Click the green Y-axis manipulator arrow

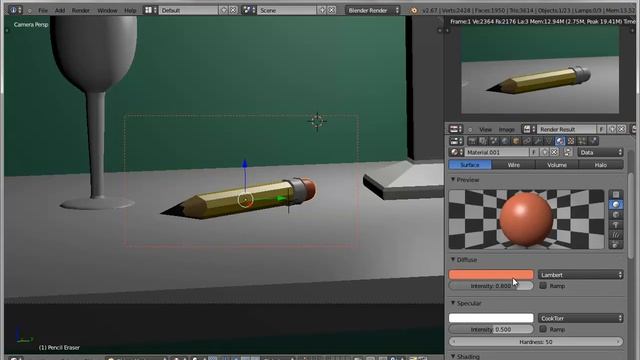click(x=281, y=198)
